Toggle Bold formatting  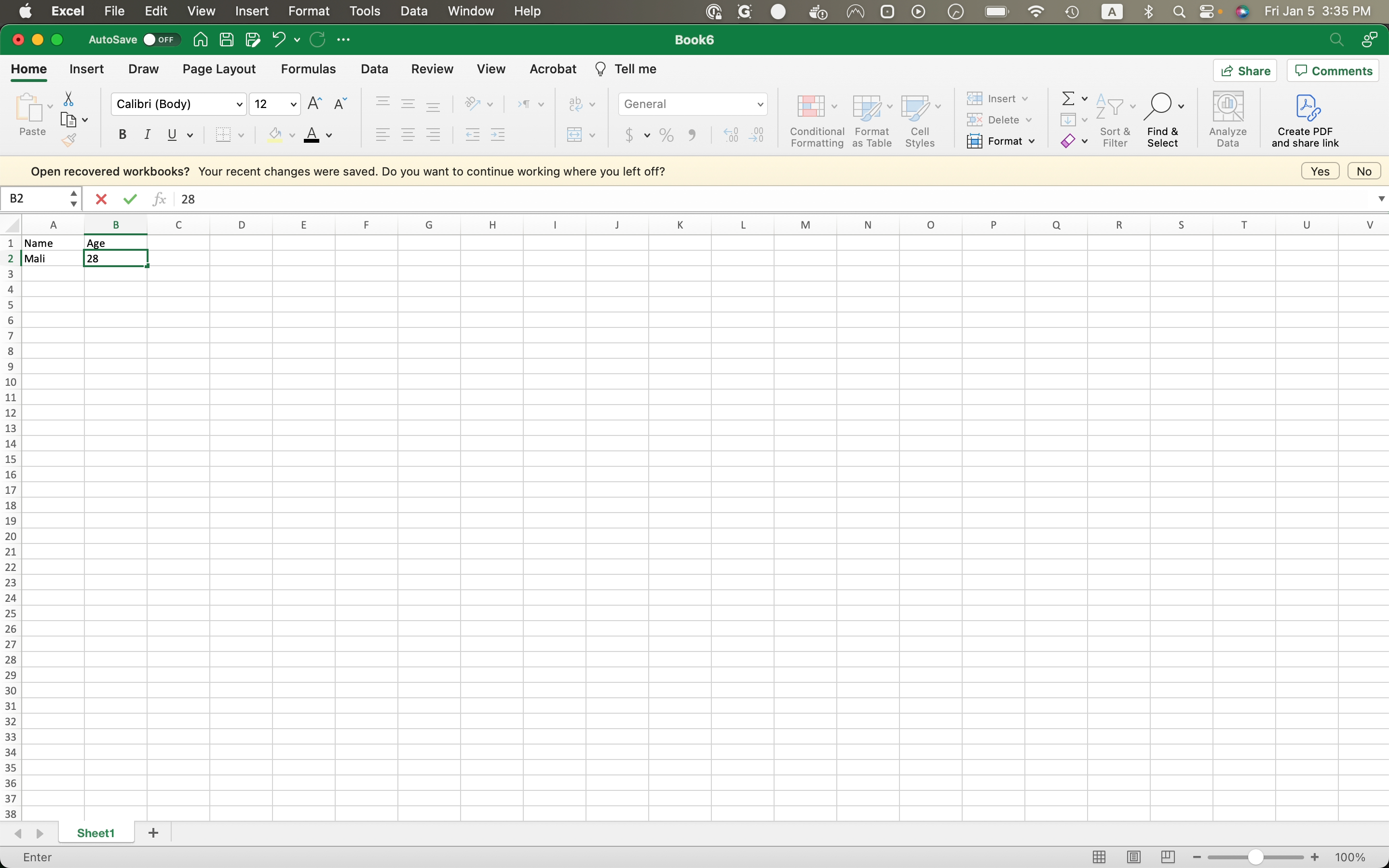point(122,135)
